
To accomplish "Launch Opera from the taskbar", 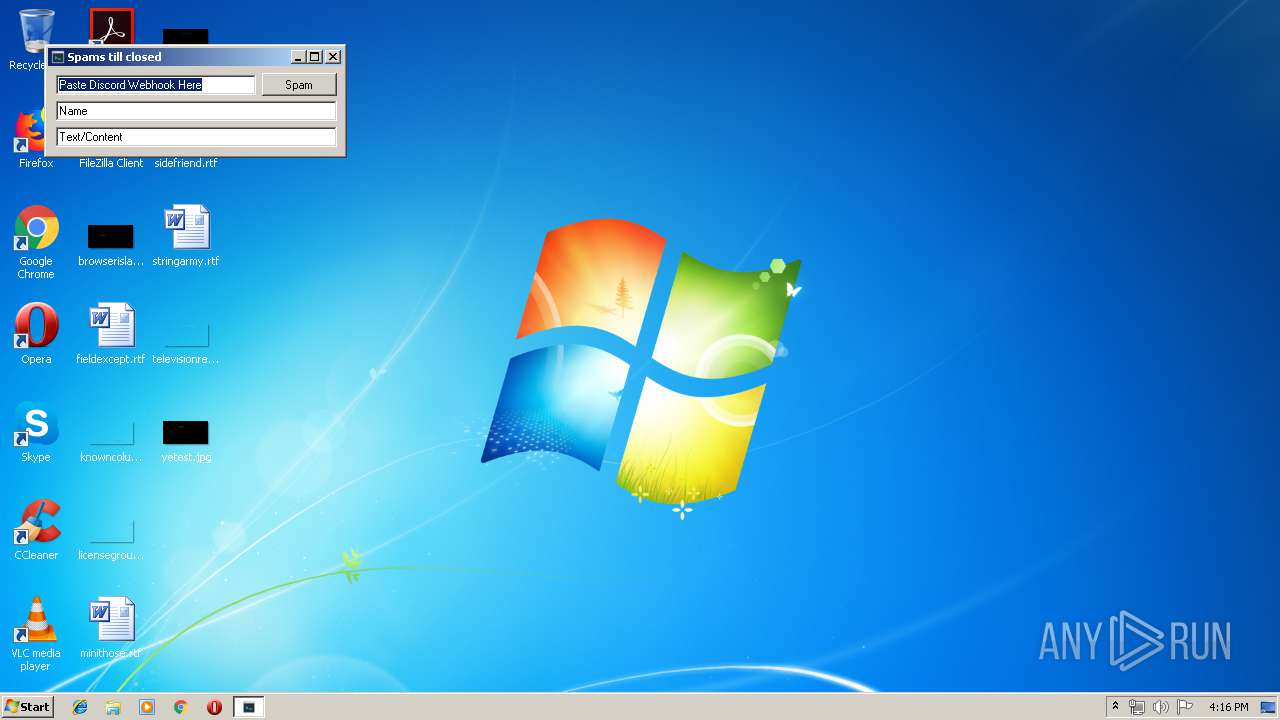I will pos(214,707).
